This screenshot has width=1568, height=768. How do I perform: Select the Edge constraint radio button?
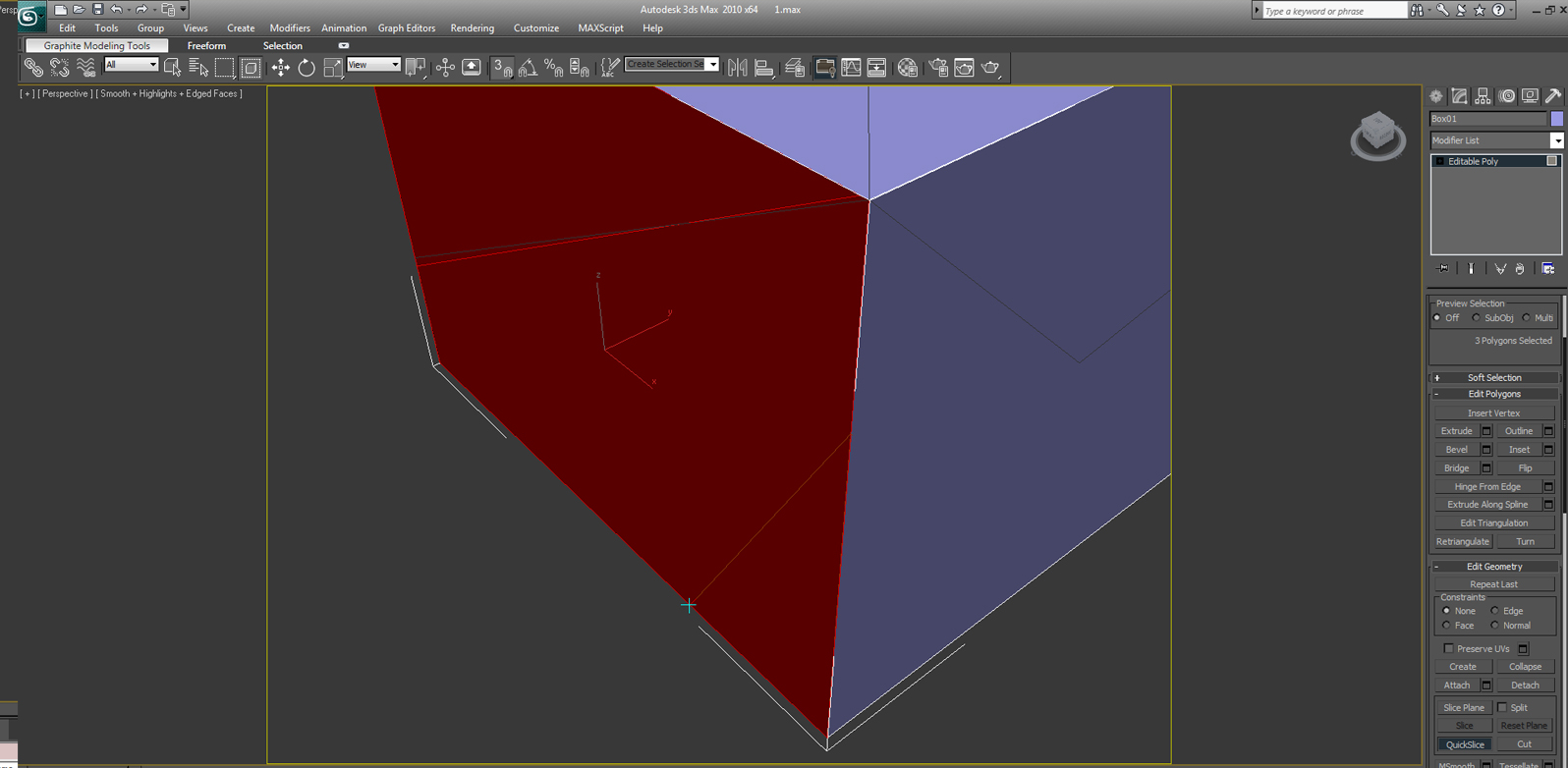pyautogui.click(x=1494, y=611)
